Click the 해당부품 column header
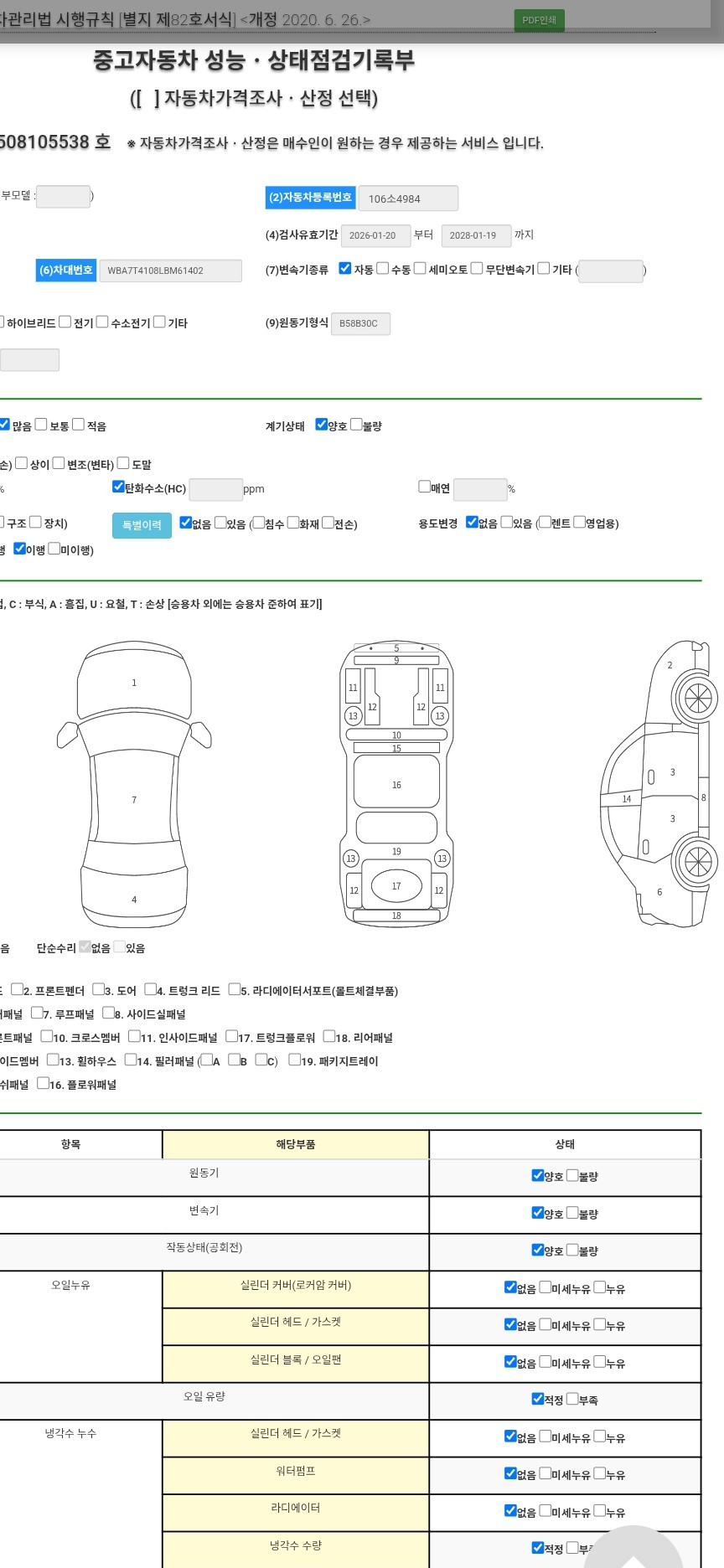724x1568 pixels. tap(296, 1144)
